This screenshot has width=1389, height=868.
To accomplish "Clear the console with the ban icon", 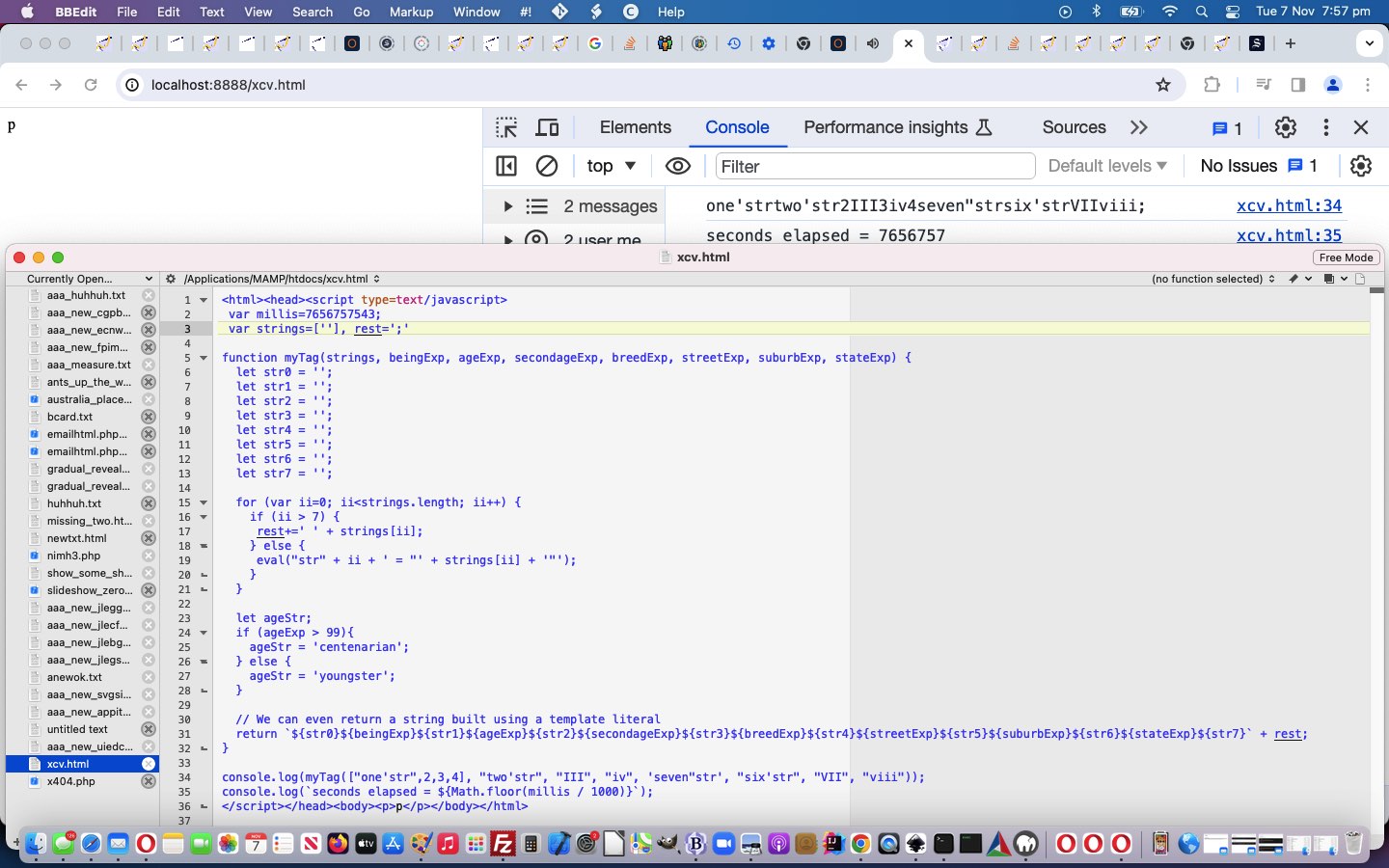I will point(547,166).
